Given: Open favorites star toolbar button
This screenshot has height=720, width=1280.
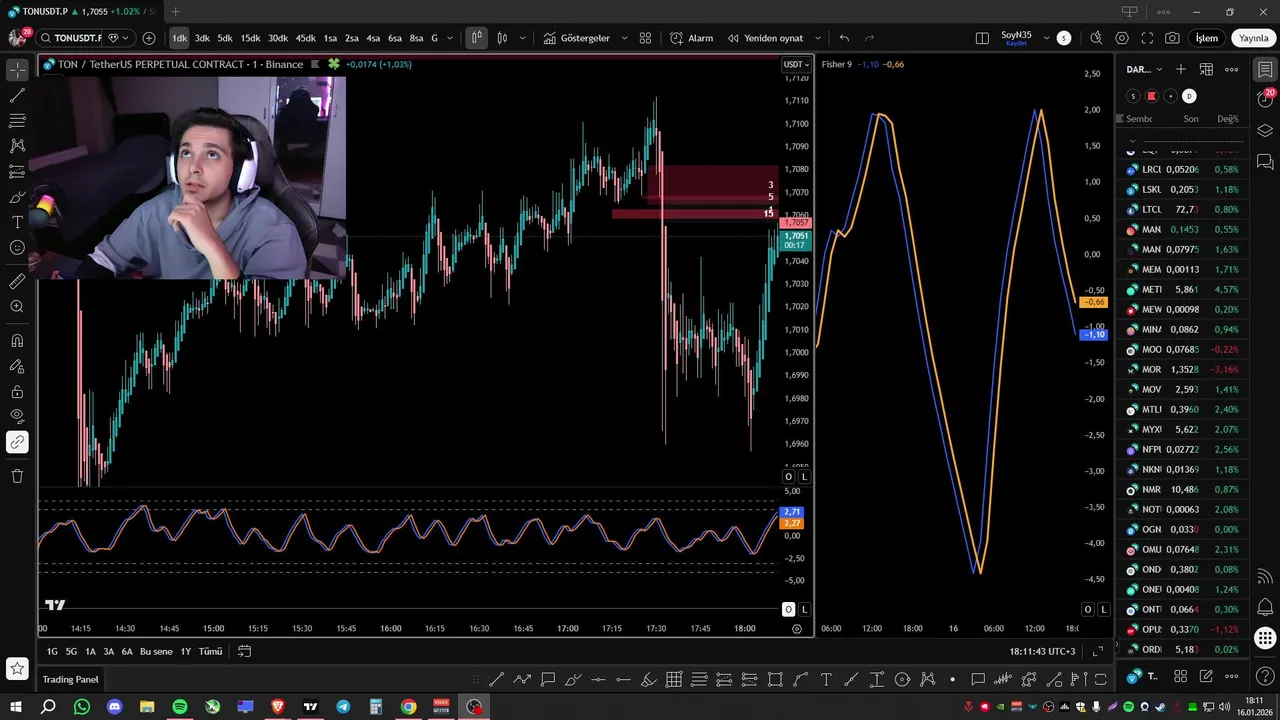Looking at the screenshot, I should (17, 668).
